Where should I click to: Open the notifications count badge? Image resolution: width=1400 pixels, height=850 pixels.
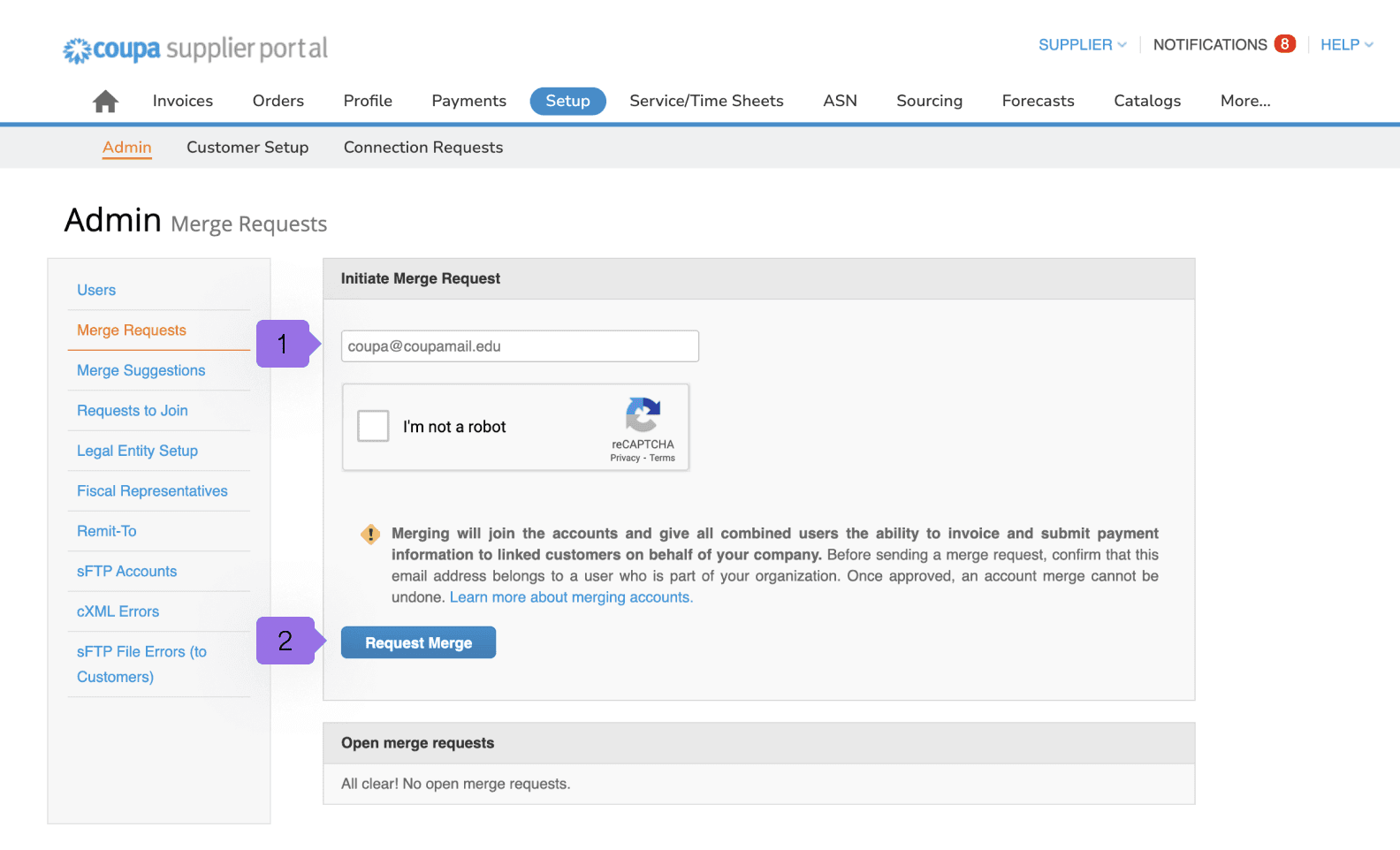coord(1285,44)
